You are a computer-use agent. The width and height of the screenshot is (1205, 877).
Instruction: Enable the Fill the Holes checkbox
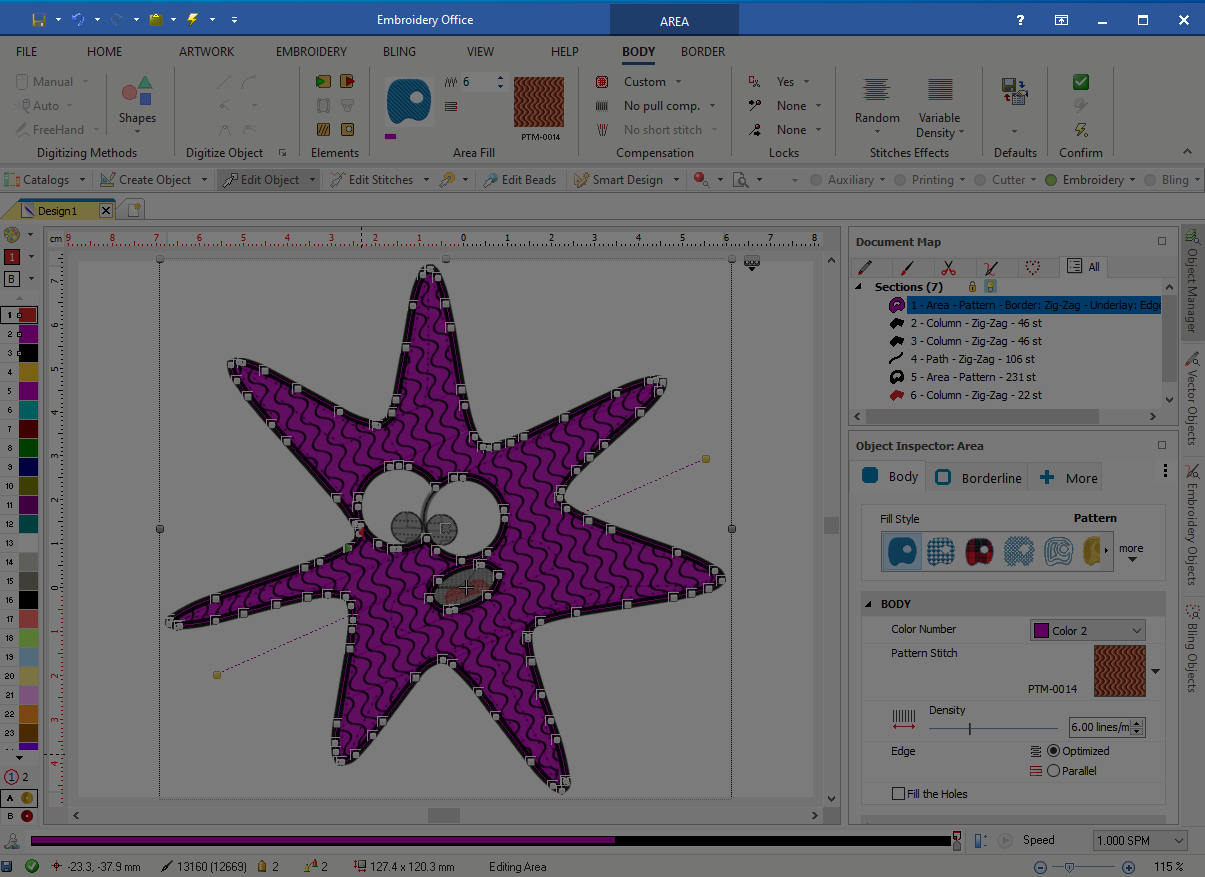[898, 794]
